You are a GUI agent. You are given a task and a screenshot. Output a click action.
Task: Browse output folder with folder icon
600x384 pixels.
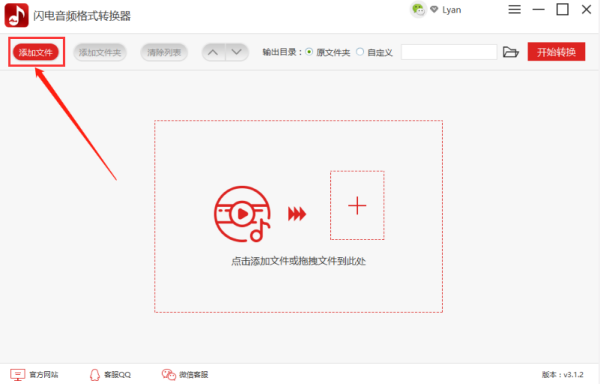tap(510, 52)
